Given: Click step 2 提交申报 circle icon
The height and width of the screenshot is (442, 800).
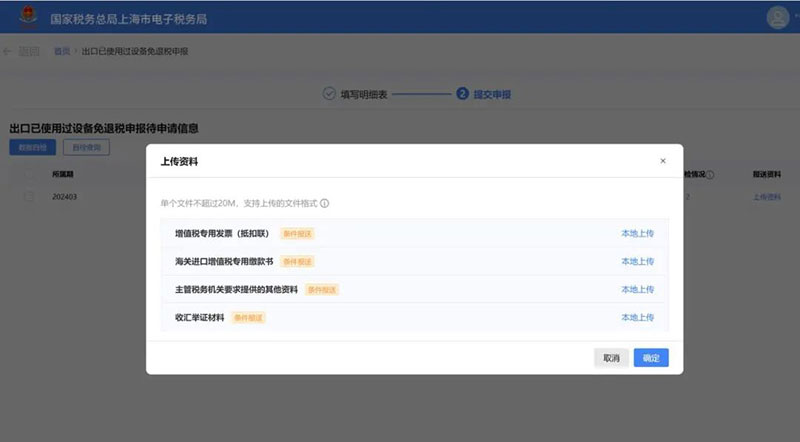Looking at the screenshot, I should [462, 94].
